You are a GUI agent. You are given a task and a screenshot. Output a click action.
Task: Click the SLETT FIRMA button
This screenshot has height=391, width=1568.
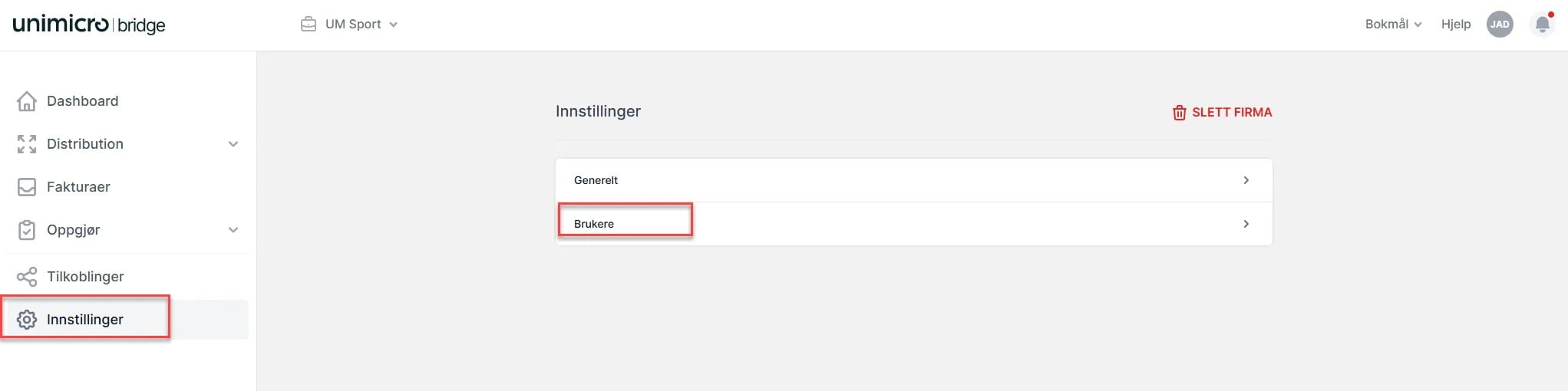click(x=1222, y=113)
